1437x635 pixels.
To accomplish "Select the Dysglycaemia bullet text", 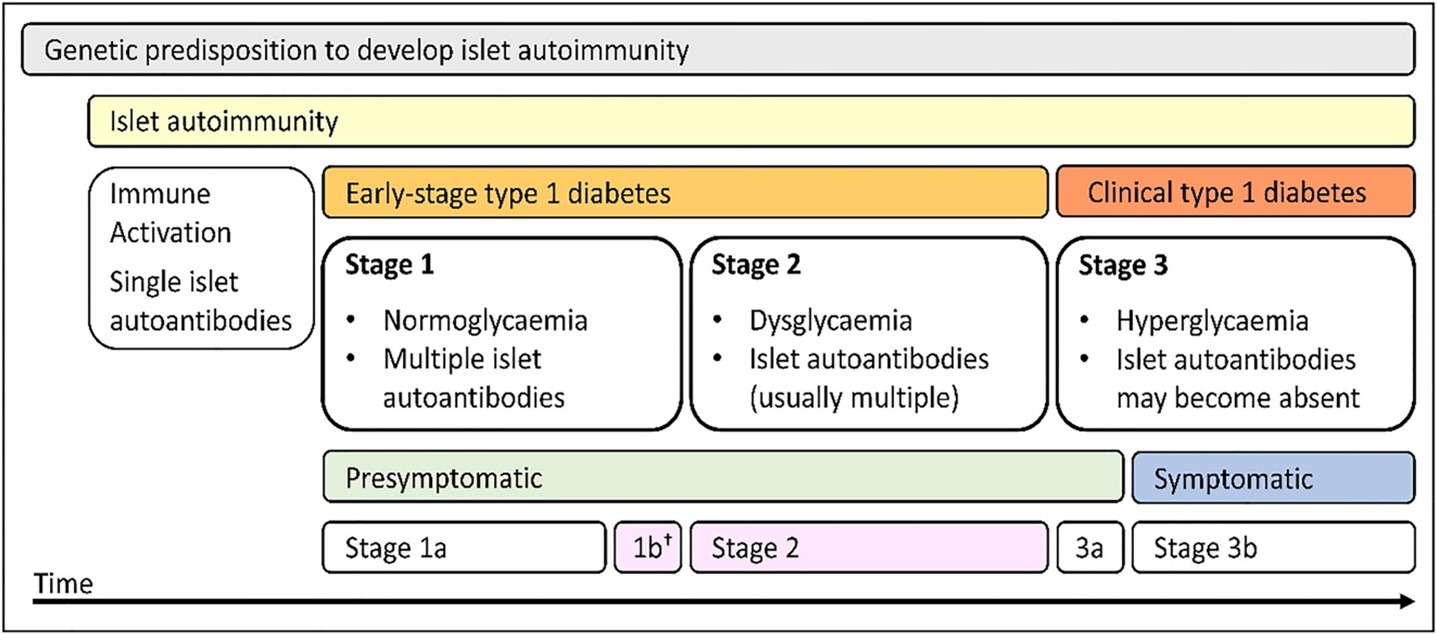I will tap(832, 322).
